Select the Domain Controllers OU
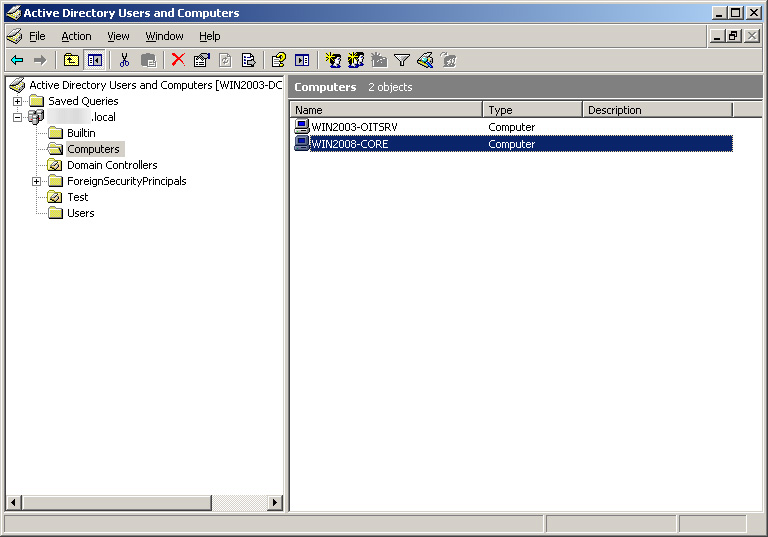The height and width of the screenshot is (537, 768). pyautogui.click(x=112, y=165)
